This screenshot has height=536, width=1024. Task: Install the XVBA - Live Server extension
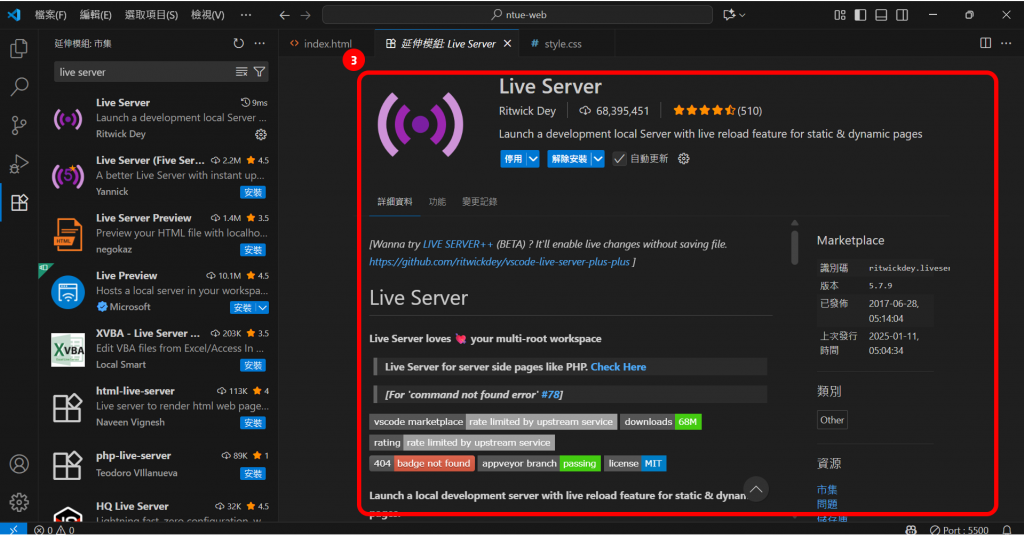(253, 365)
